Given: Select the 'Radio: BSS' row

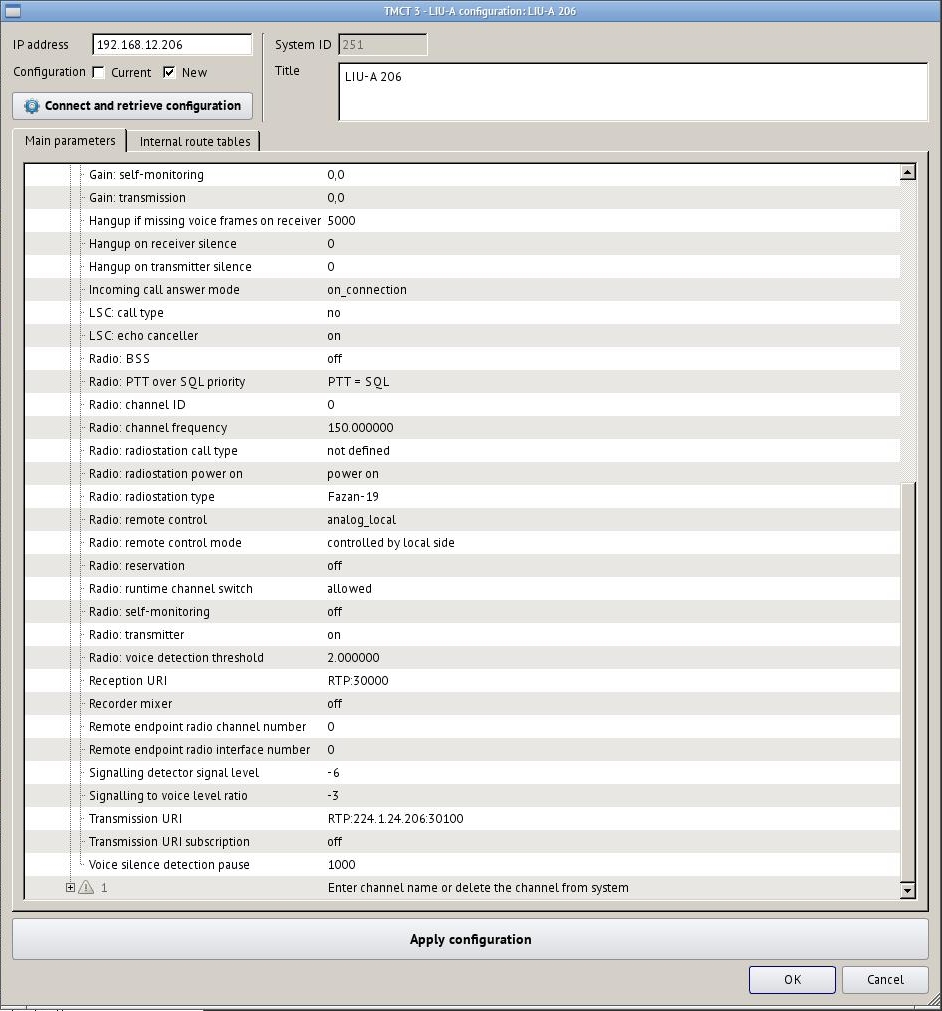Looking at the screenshot, I should [462, 358].
